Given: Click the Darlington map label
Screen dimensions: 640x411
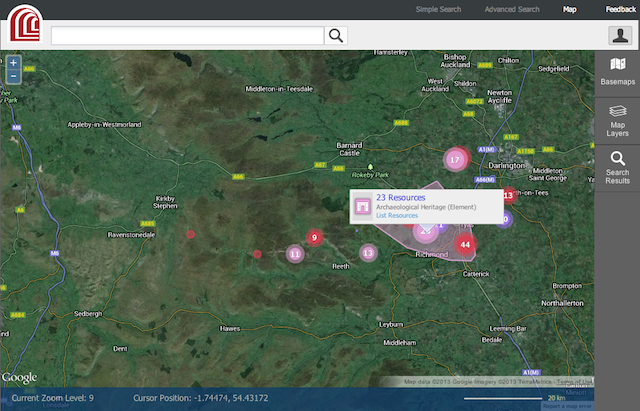Looking at the screenshot, I should 507,166.
